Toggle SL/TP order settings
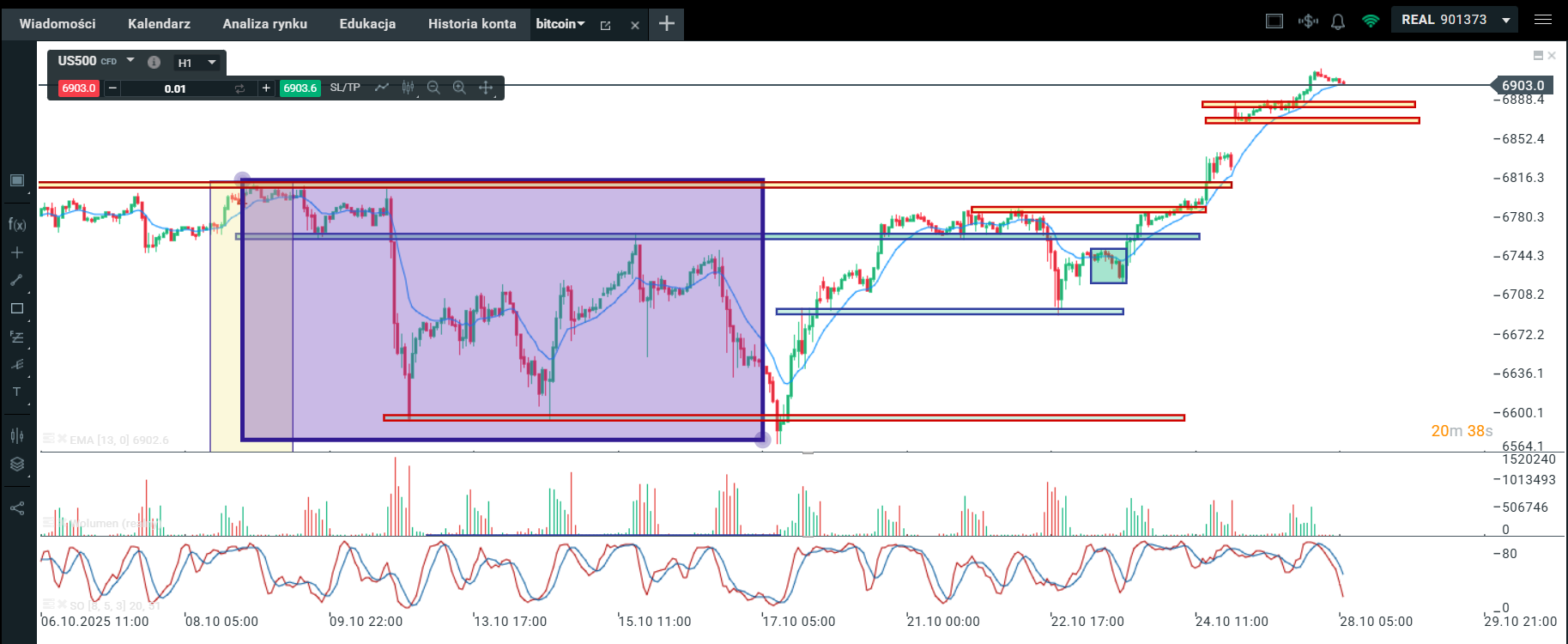1568x644 pixels. [345, 88]
